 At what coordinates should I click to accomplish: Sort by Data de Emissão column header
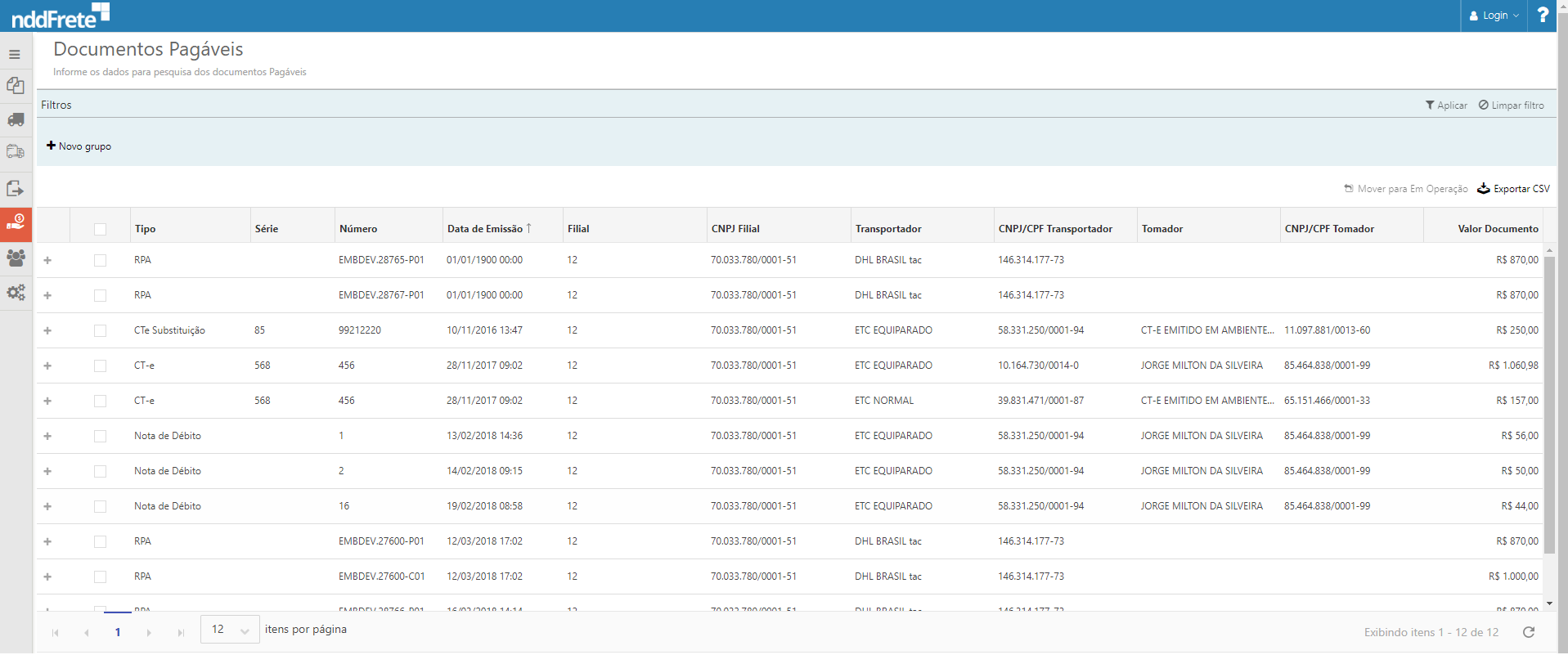coord(485,229)
